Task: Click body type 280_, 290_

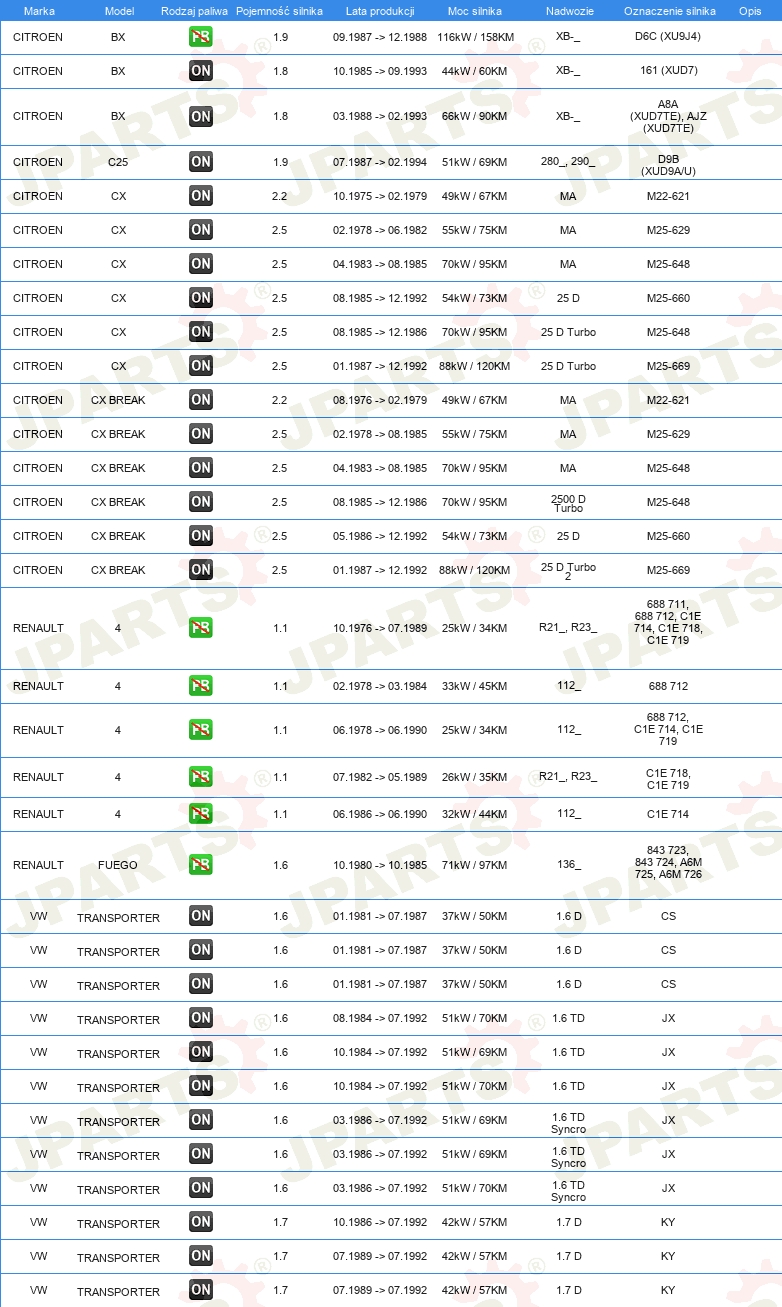Action: click(x=568, y=162)
